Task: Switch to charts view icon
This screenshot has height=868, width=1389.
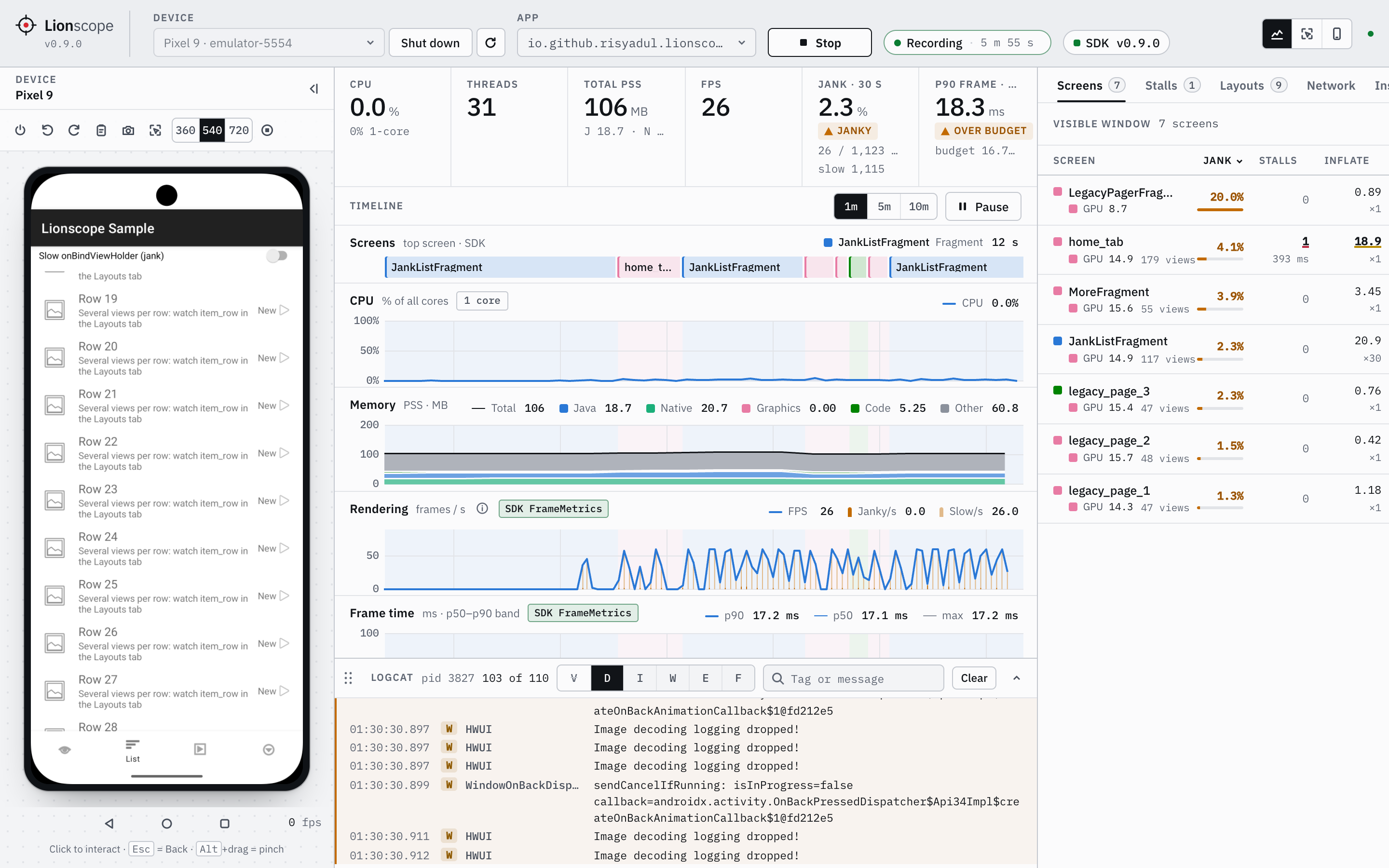Action: tap(1277, 34)
